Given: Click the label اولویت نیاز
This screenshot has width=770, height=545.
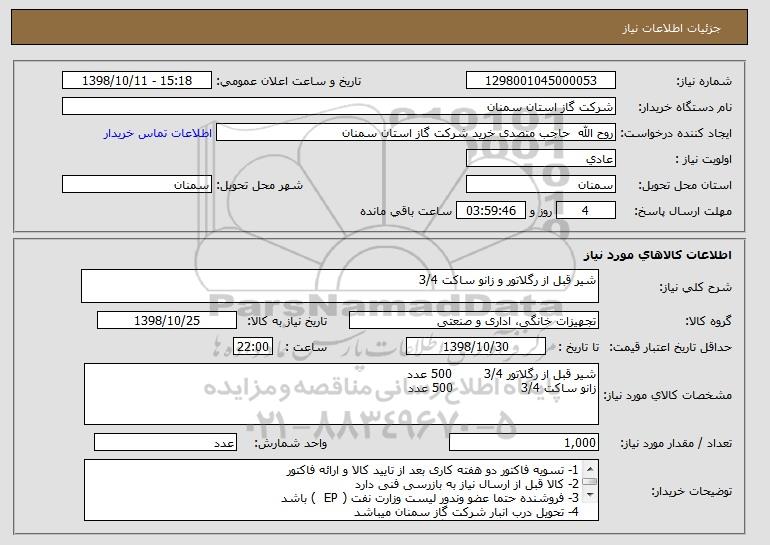Looking at the screenshot, I should (x=703, y=159).
